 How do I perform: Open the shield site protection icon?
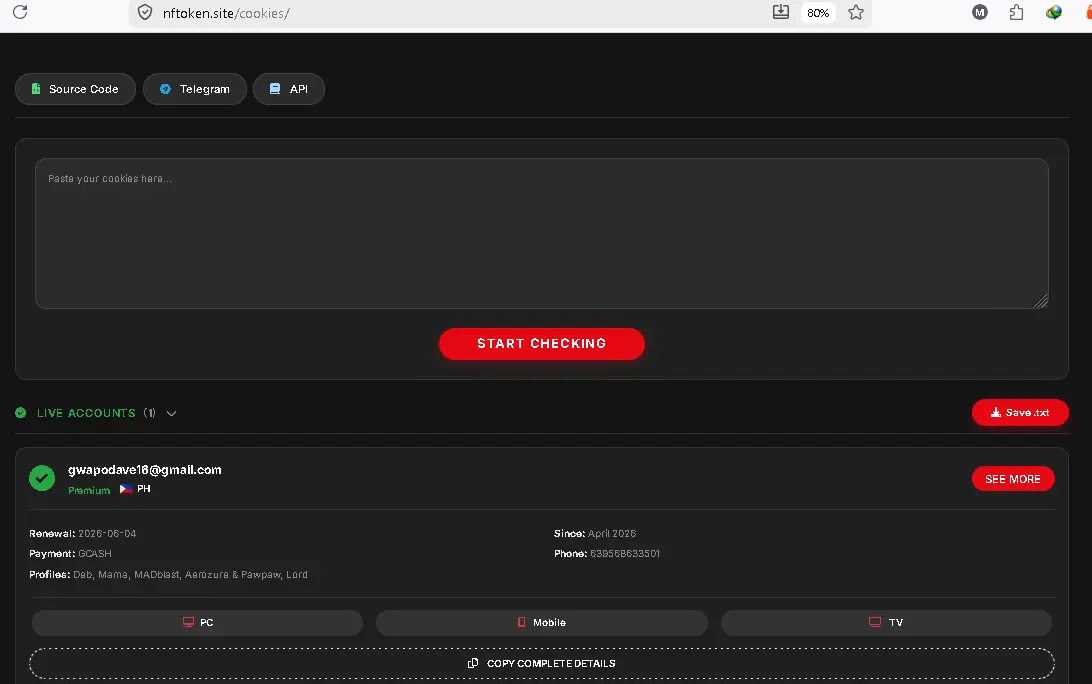[x=145, y=13]
